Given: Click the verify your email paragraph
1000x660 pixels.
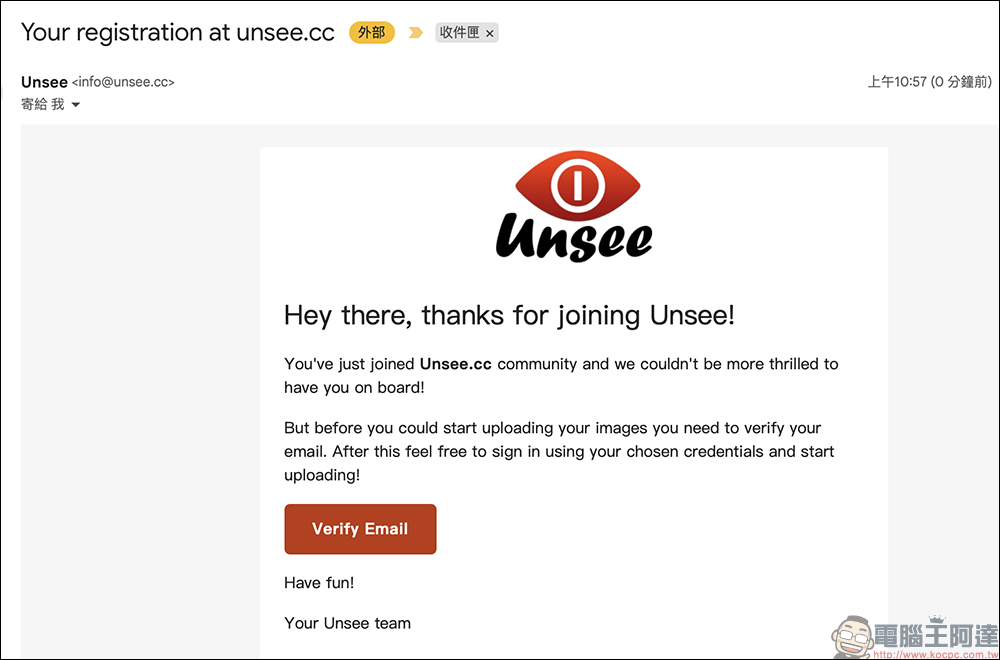Looking at the screenshot, I should point(561,451).
